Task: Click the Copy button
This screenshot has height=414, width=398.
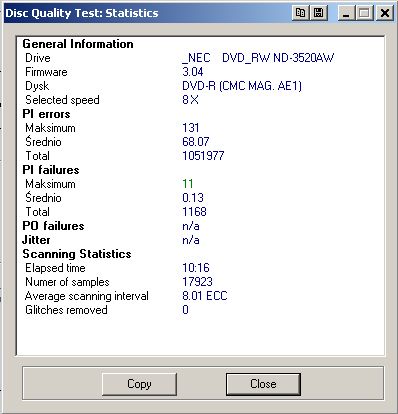Action: (139, 384)
